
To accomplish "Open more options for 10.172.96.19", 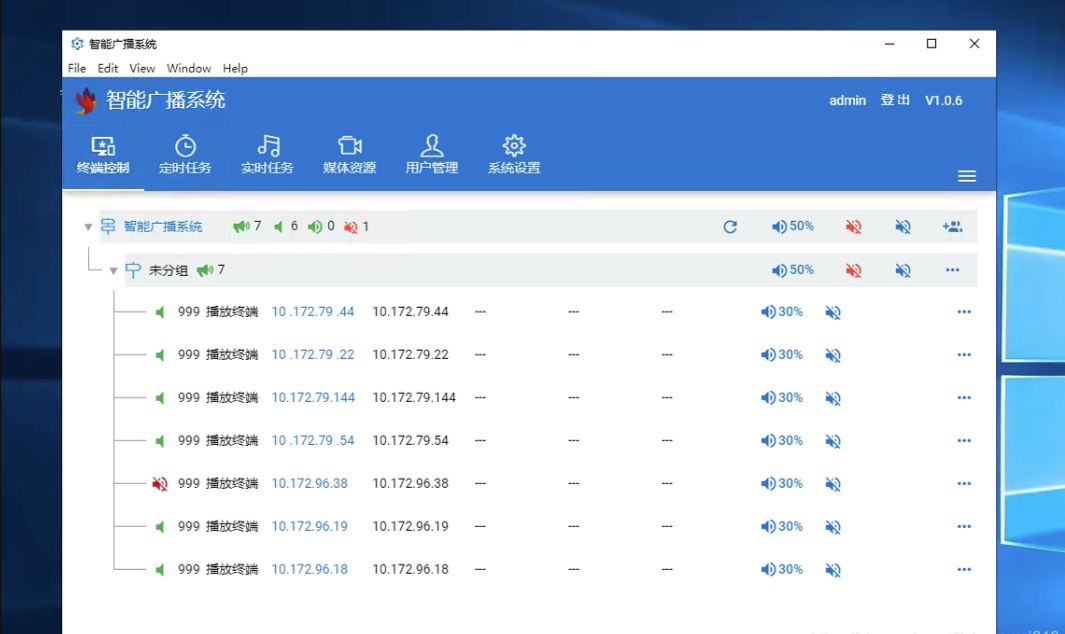I will tap(964, 526).
